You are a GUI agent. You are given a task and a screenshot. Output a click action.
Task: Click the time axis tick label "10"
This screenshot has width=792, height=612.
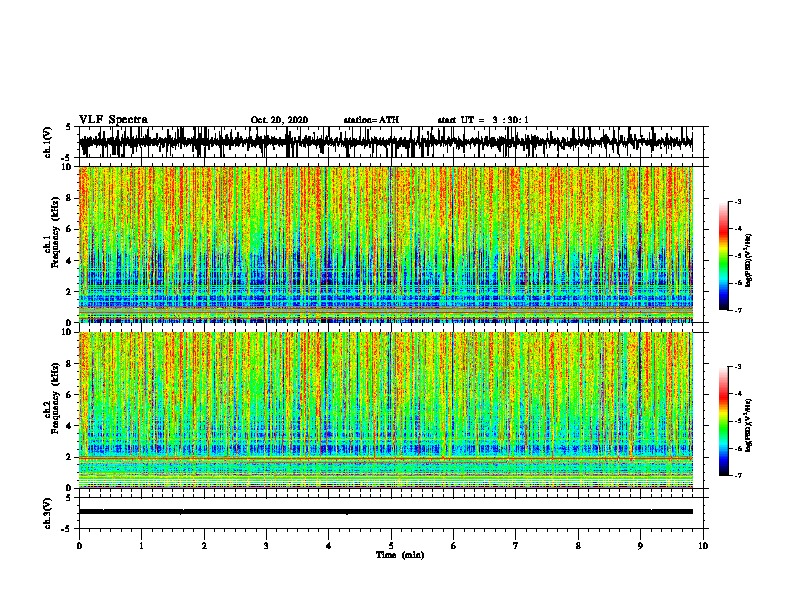coord(703,545)
